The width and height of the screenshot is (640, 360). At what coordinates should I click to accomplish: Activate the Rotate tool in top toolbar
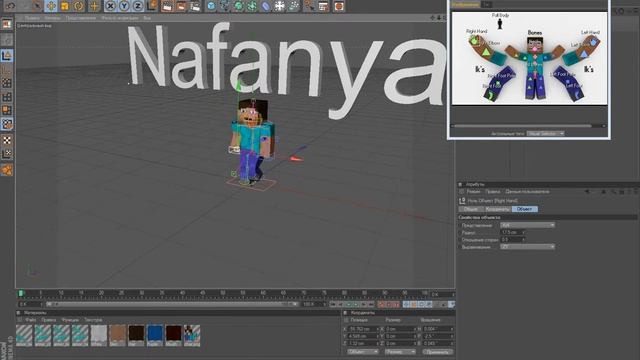(78, 6)
